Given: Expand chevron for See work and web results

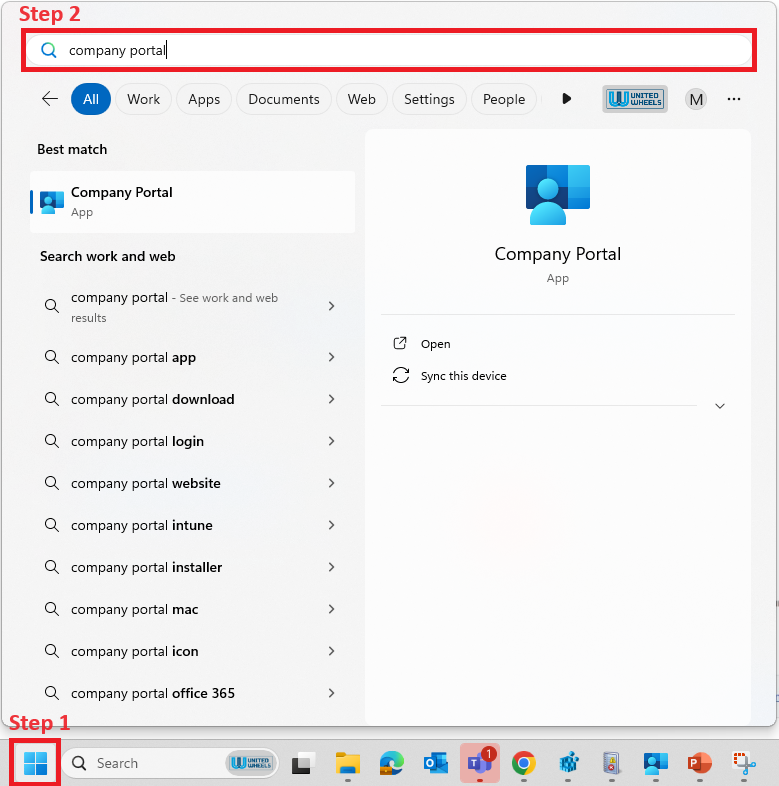Looking at the screenshot, I should (331, 306).
